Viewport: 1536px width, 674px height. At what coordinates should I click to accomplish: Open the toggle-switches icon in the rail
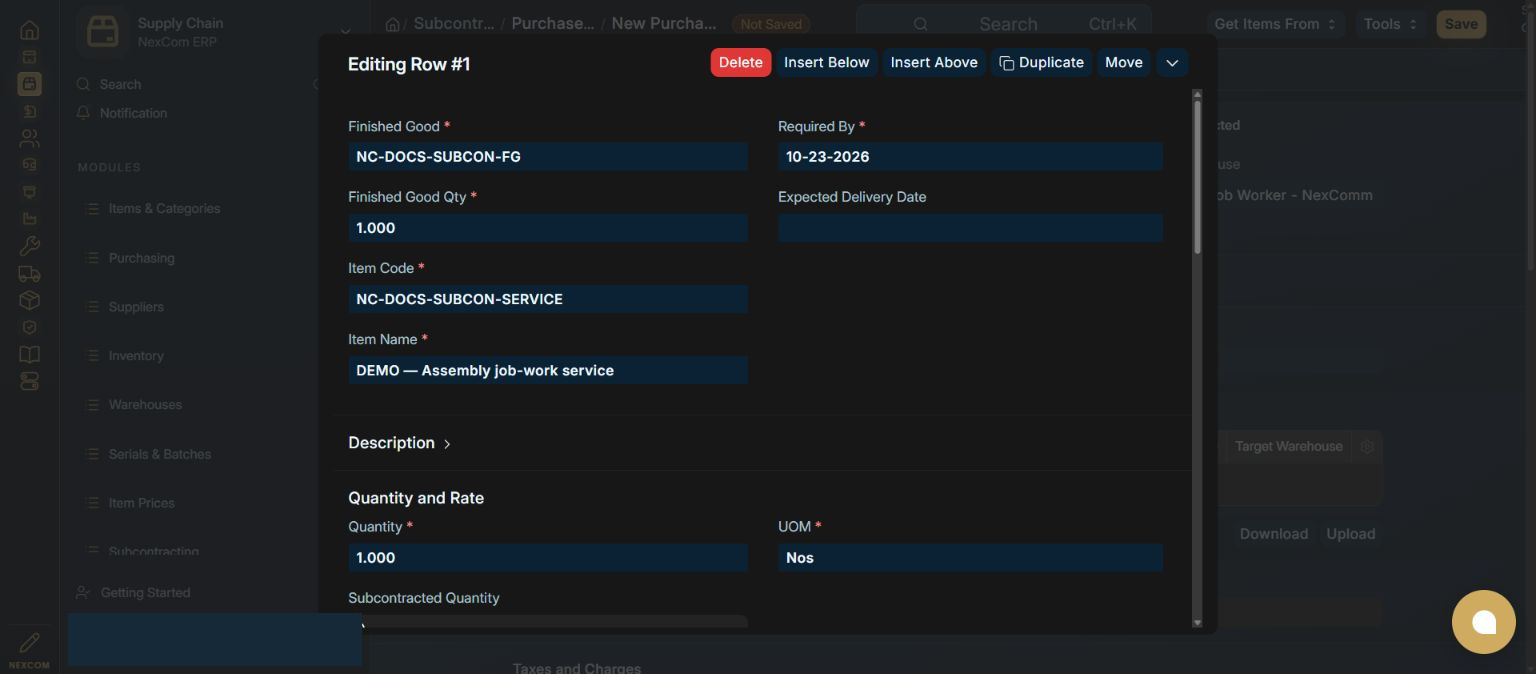click(29, 381)
